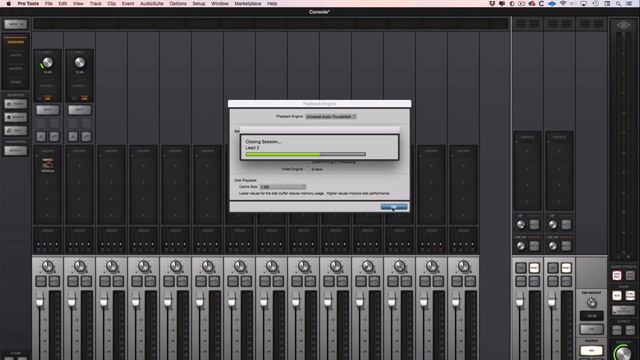This screenshot has height=360, width=640.
Task: Switch to Inputs view in Console sidebar
Action: click(16, 55)
